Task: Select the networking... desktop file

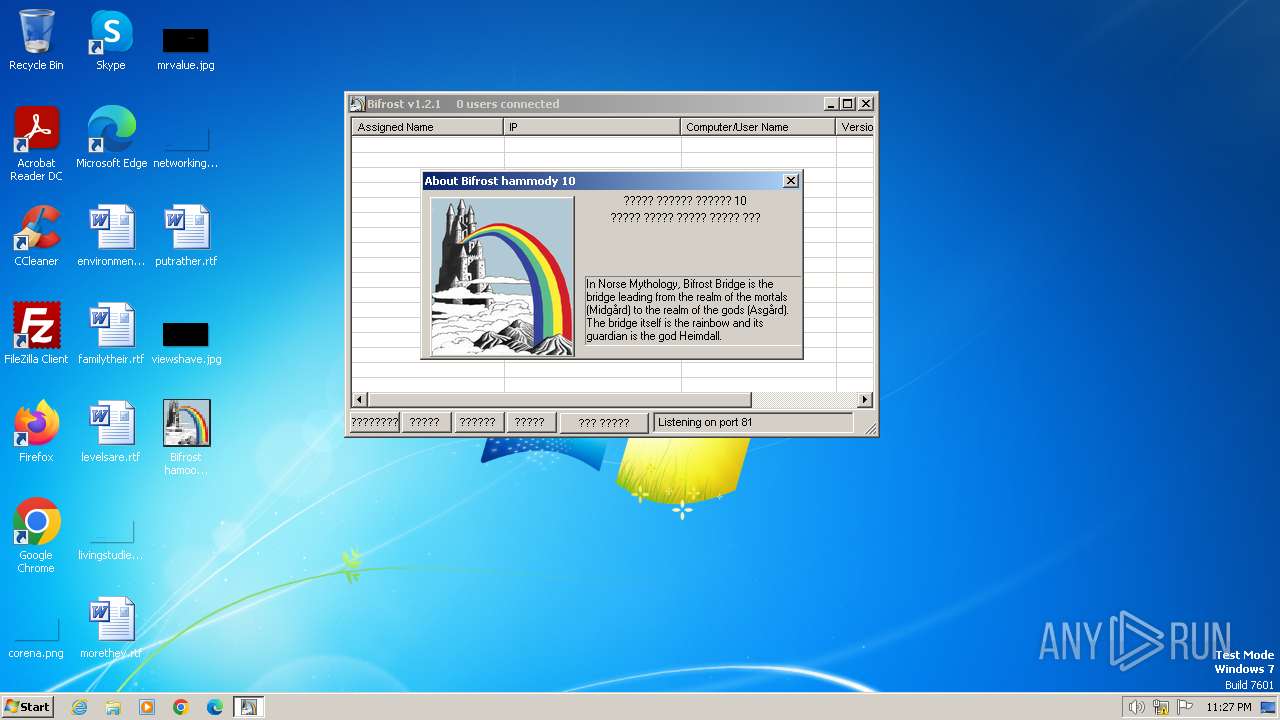Action: click(186, 146)
